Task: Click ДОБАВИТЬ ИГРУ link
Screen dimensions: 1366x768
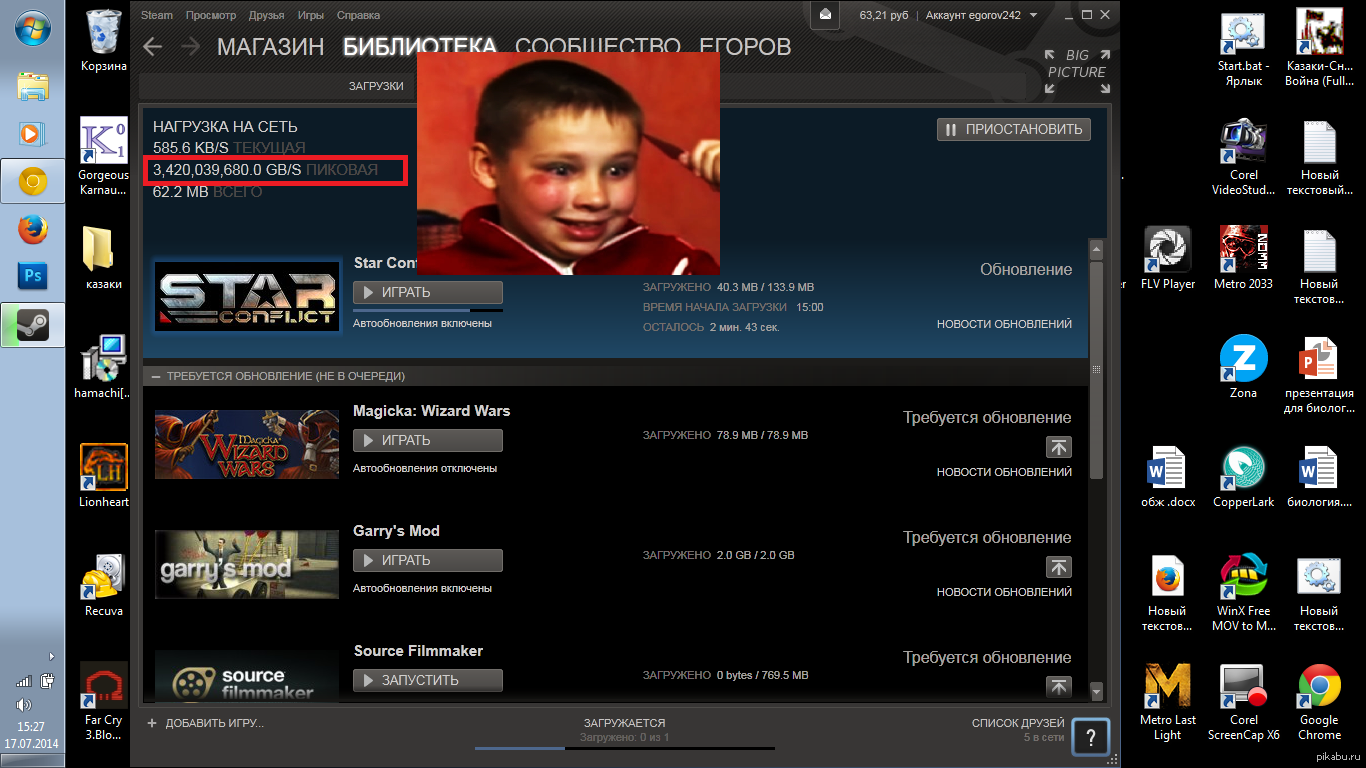Action: [214, 723]
